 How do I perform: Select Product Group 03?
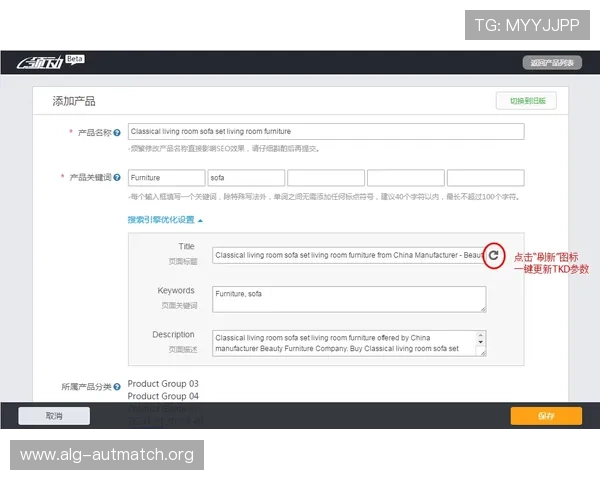pos(163,384)
